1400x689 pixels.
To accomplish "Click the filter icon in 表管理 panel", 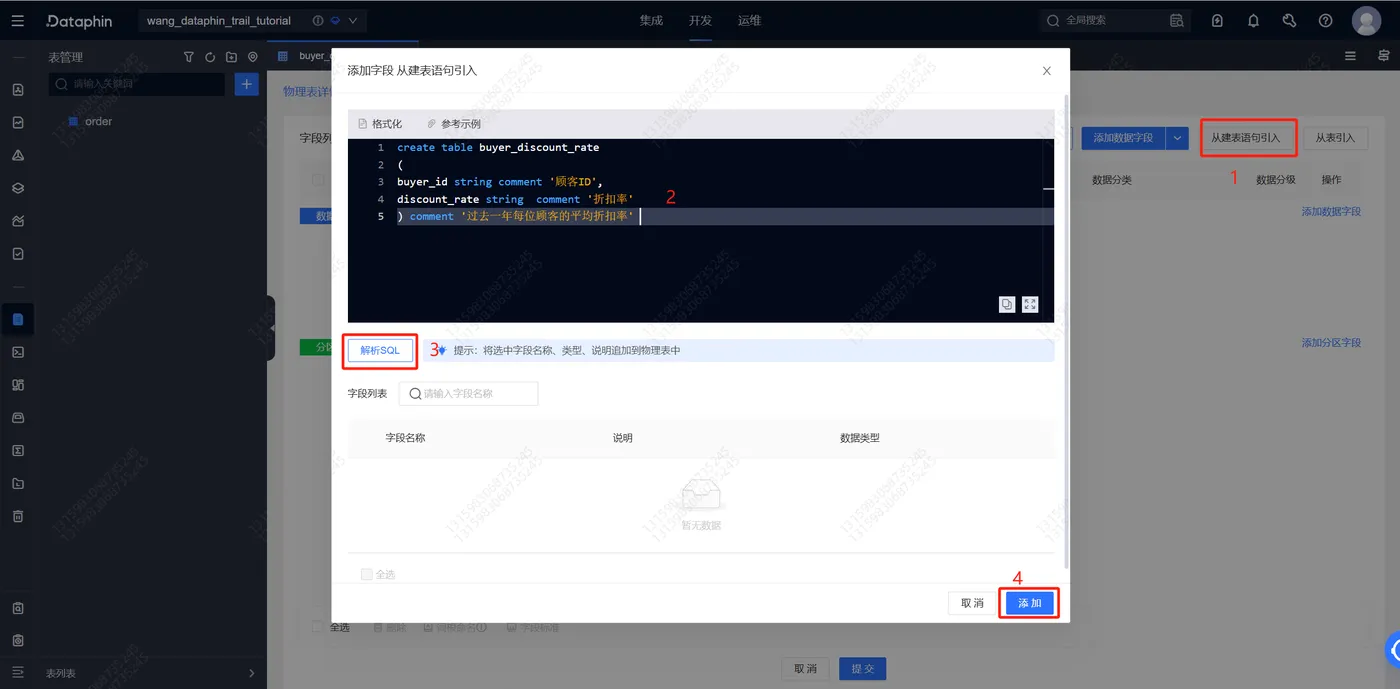I will click(x=189, y=57).
